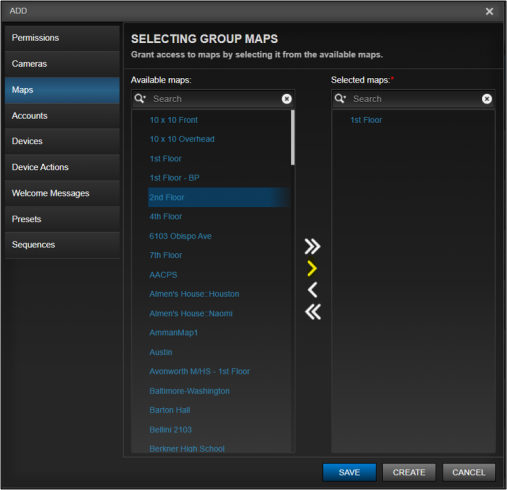Click the Available maps scrollbar thumb

[x=293, y=137]
